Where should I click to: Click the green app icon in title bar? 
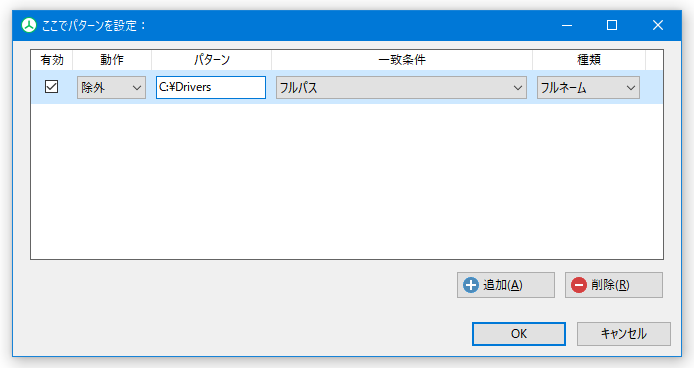(29, 25)
